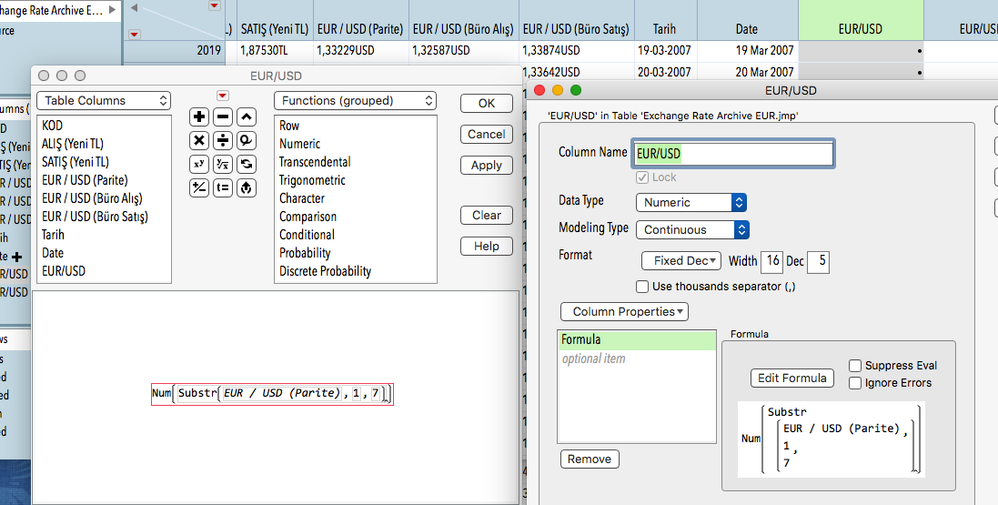The image size is (998, 505).
Task: Click the x to the y power button
Action: pos(199,164)
